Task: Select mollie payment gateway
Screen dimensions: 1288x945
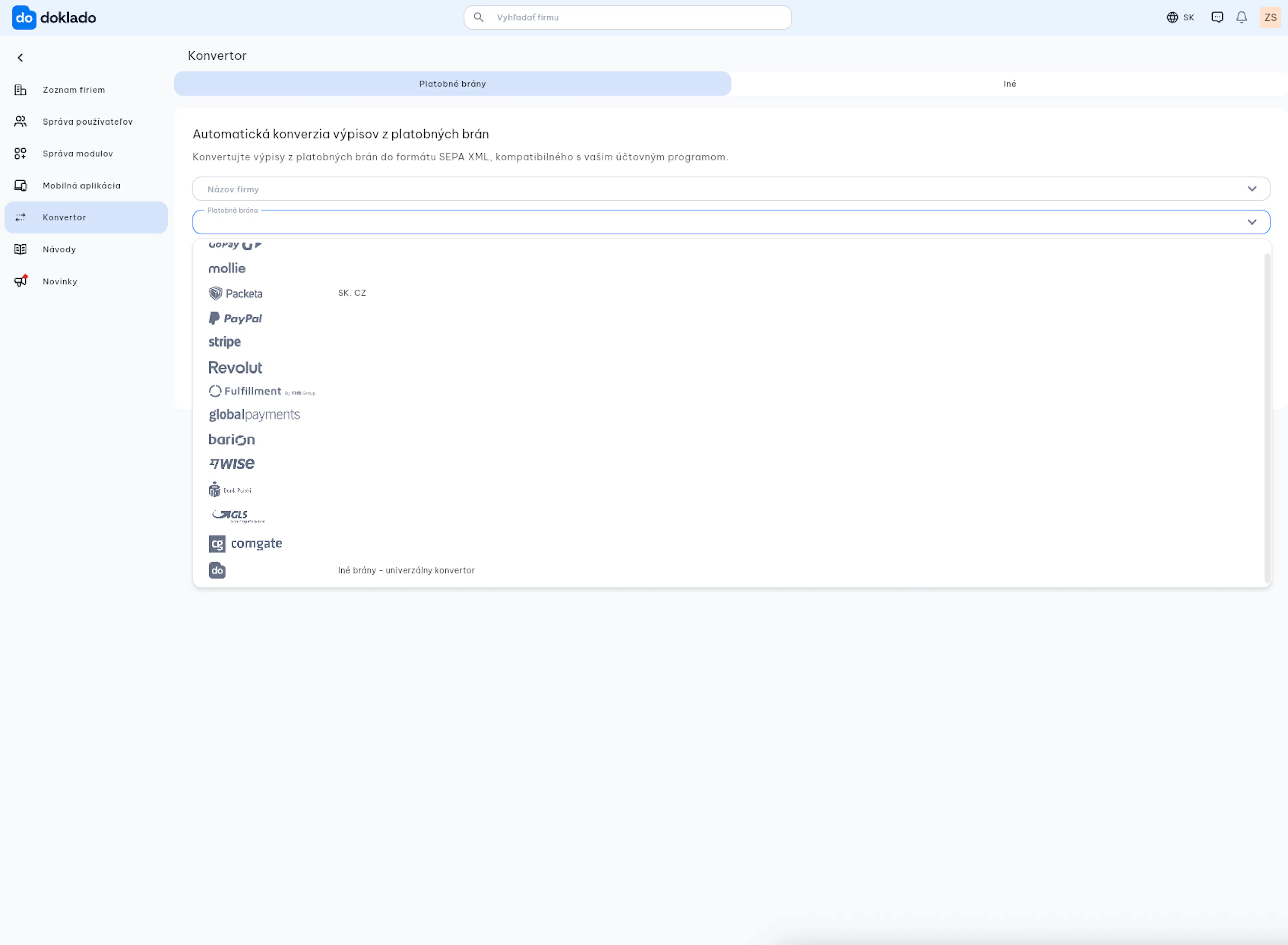Action: point(227,269)
